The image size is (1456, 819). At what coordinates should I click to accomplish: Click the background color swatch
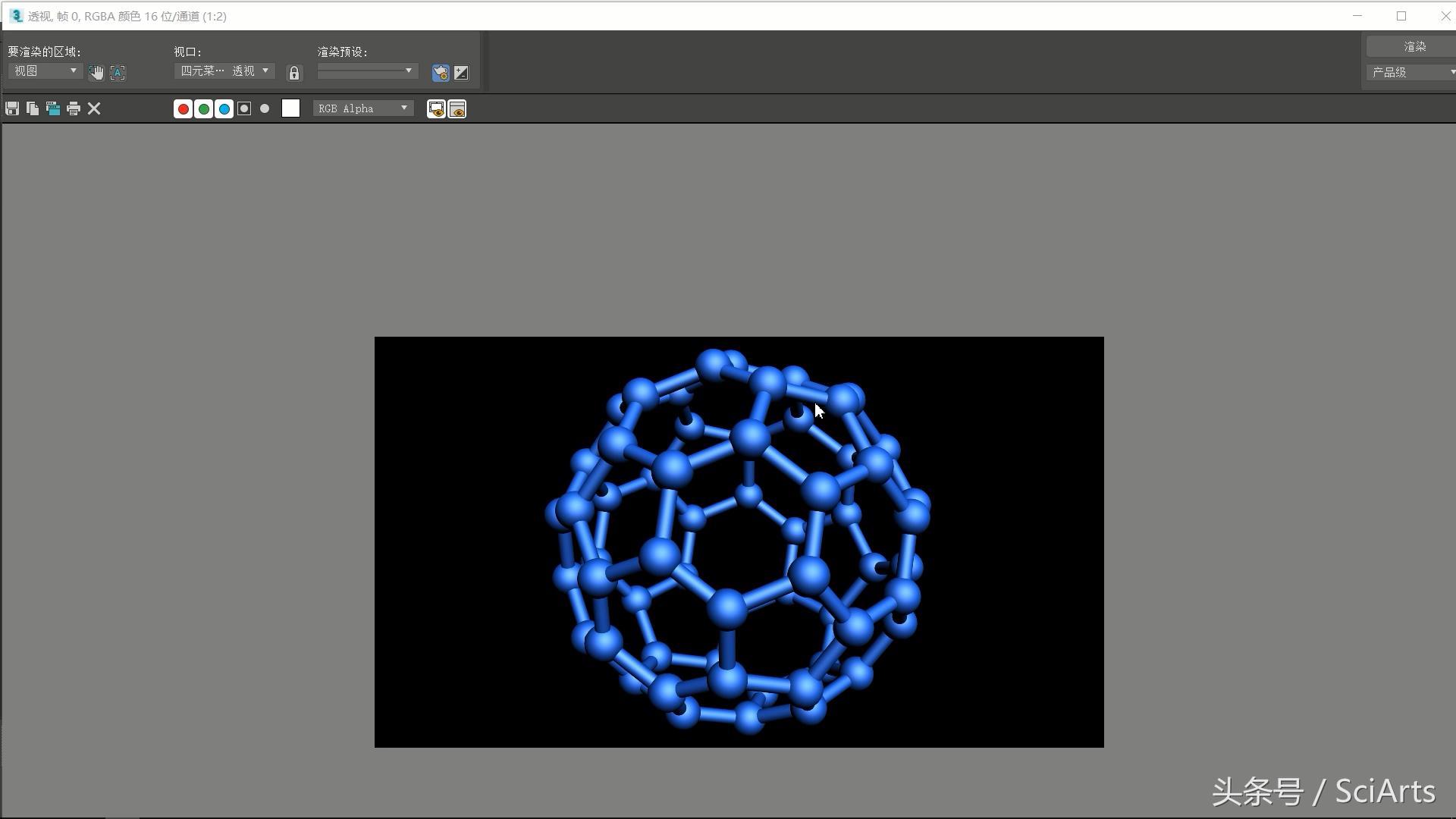click(x=290, y=108)
